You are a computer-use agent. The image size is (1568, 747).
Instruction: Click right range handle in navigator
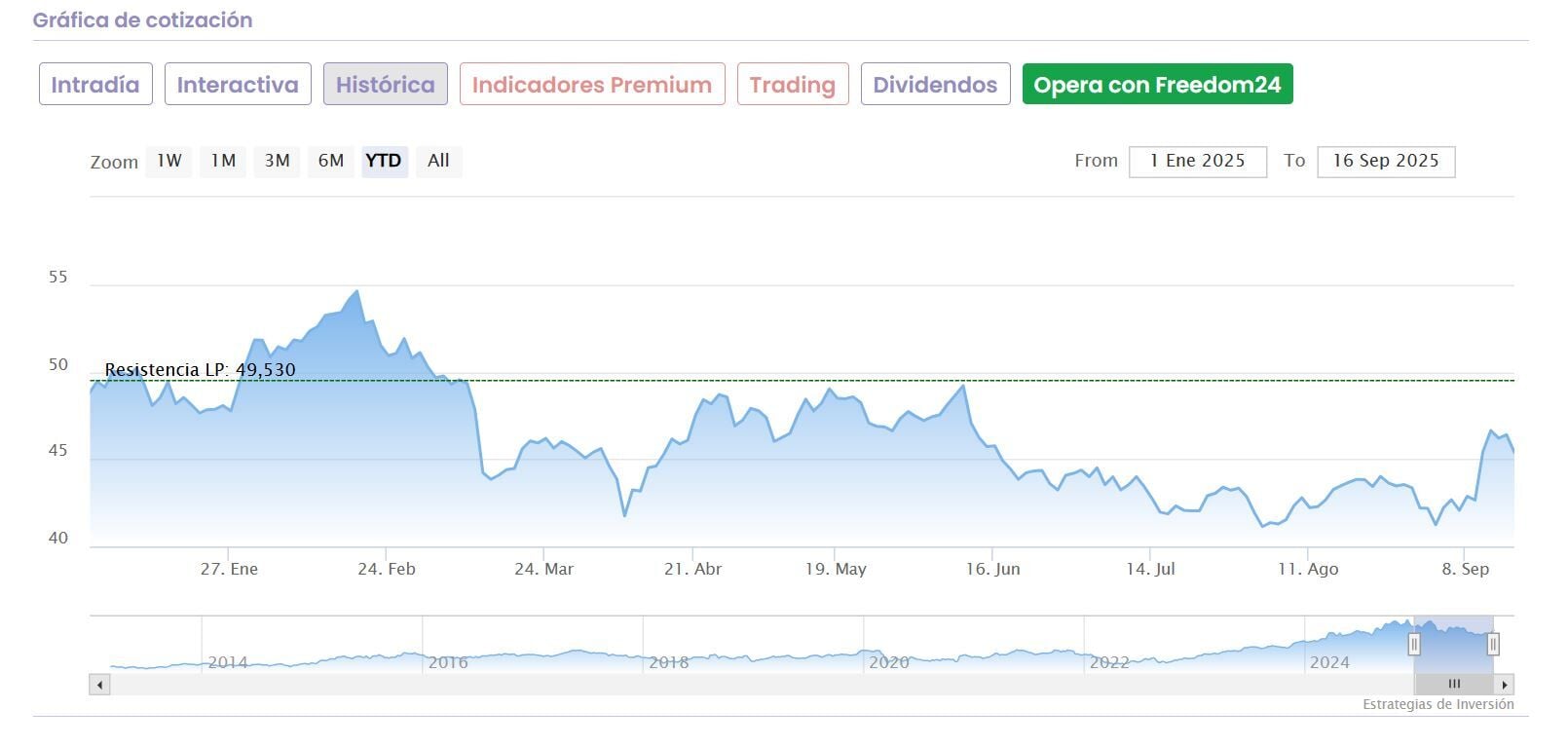[1493, 644]
